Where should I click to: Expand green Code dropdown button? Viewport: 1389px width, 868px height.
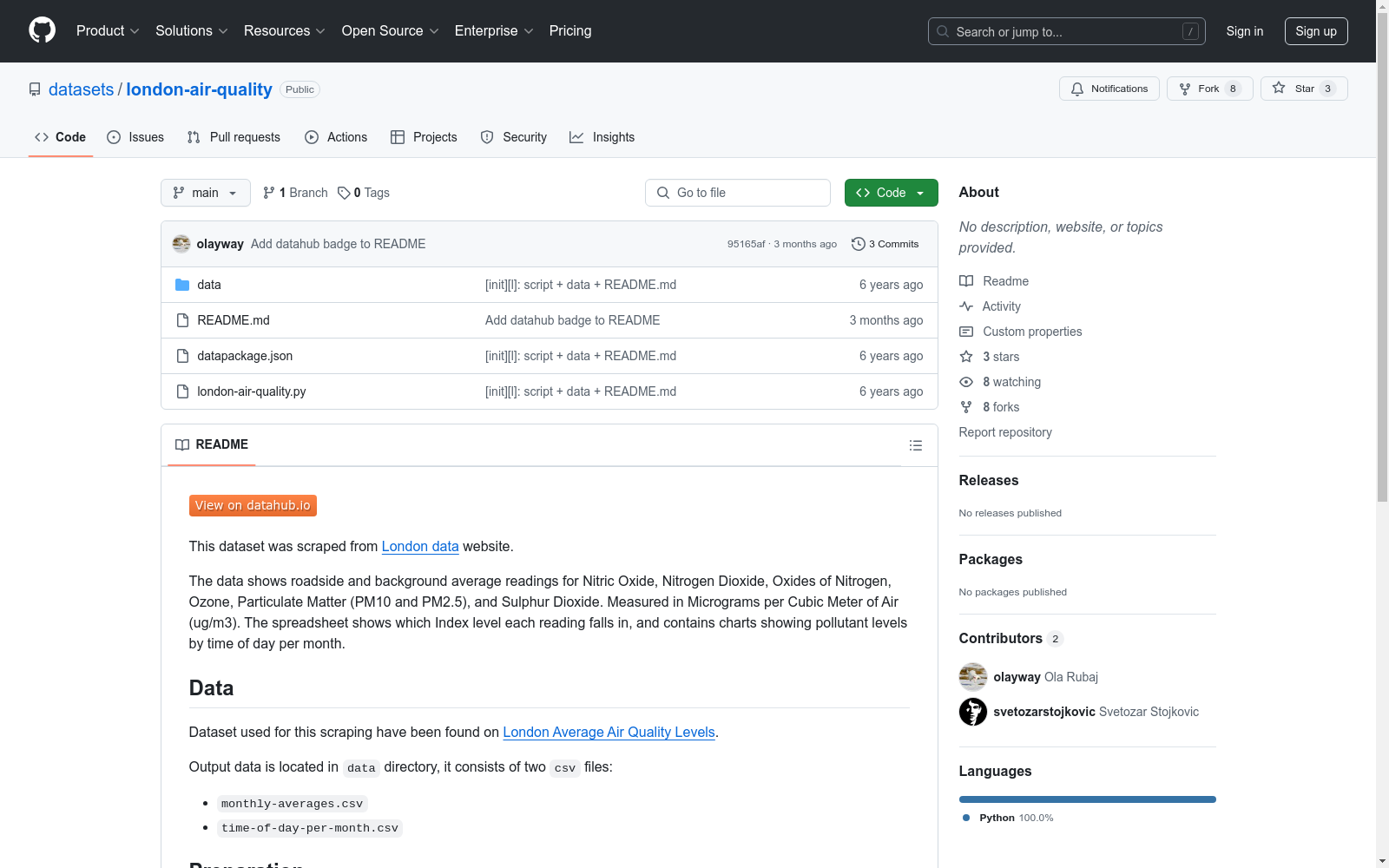pos(891,193)
